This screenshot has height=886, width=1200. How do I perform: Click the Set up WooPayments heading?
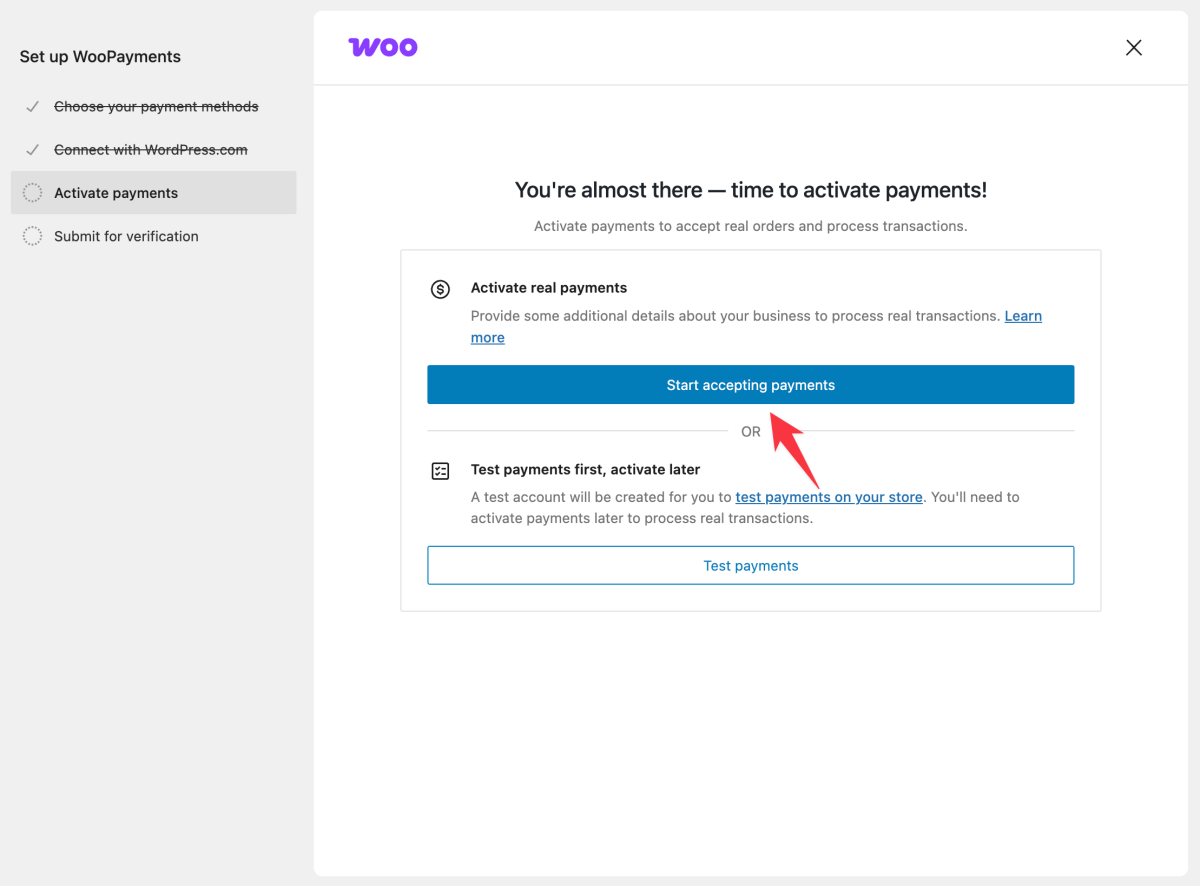click(x=100, y=57)
